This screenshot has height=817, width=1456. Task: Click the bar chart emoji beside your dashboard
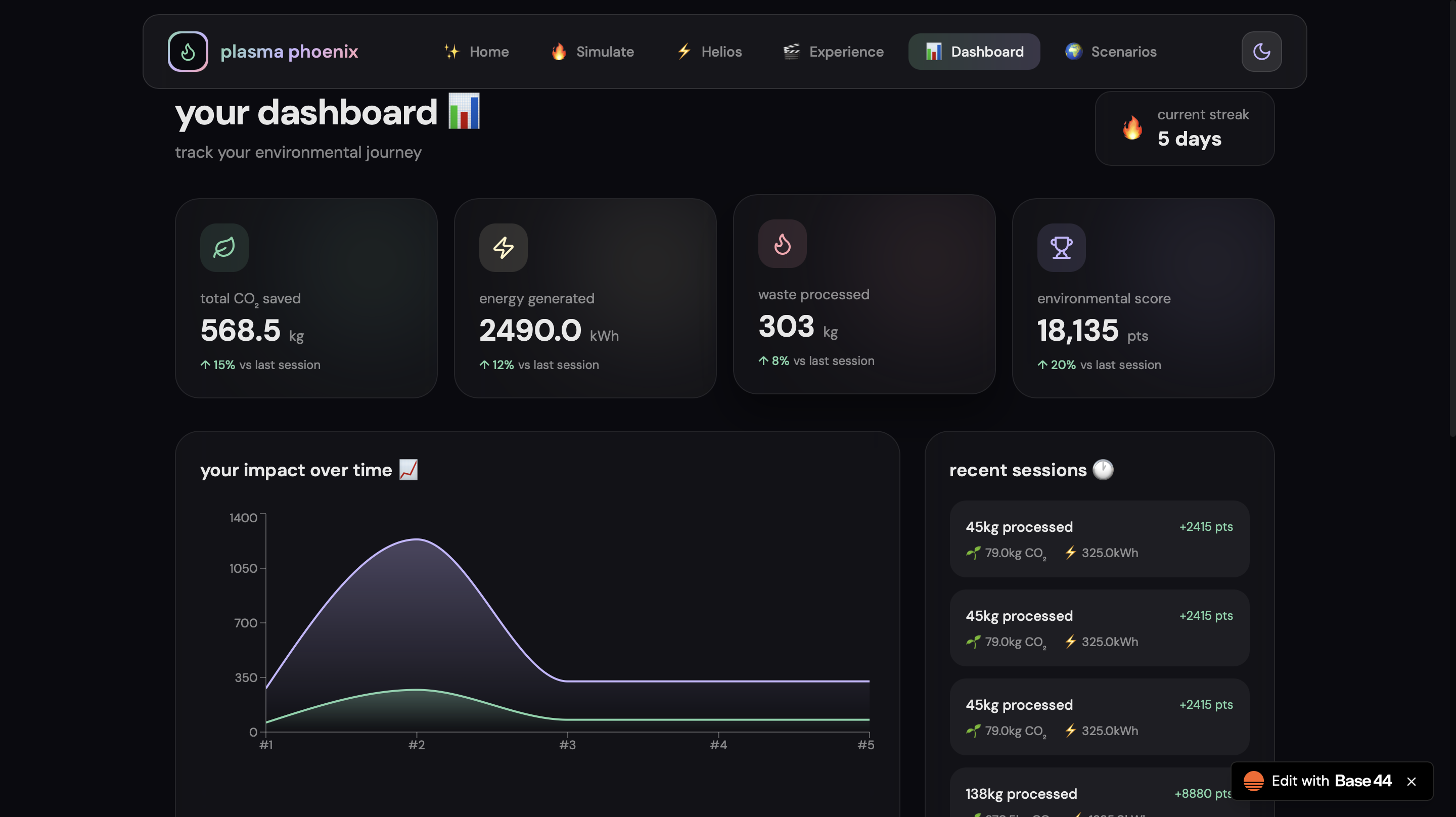[464, 111]
